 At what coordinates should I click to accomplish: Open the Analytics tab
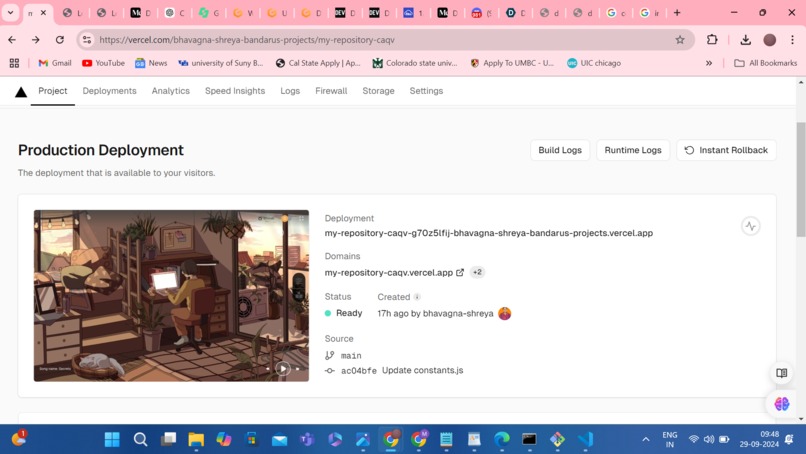pyautogui.click(x=171, y=91)
